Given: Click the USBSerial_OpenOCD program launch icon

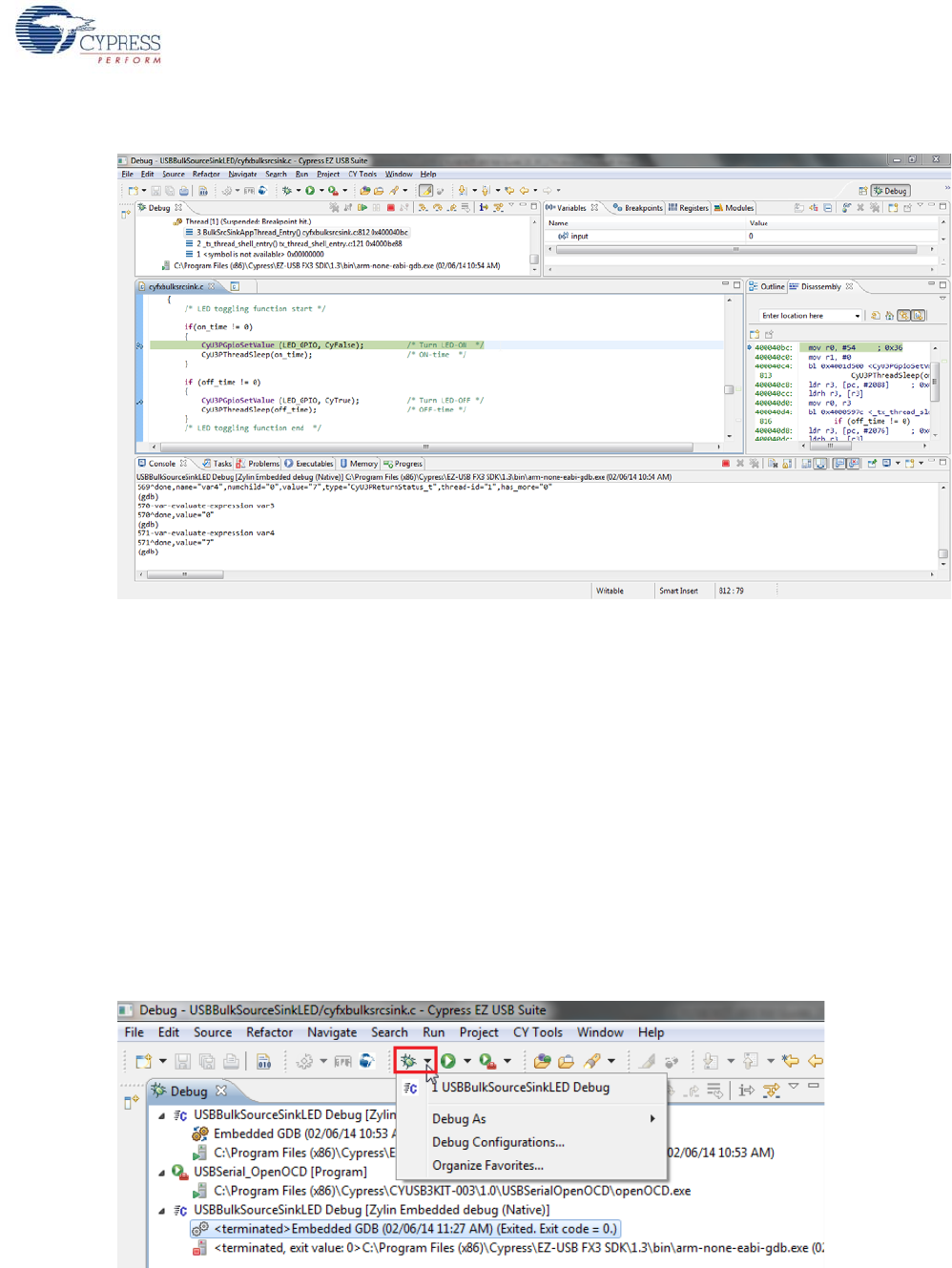Looking at the screenshot, I should pos(179,1172).
